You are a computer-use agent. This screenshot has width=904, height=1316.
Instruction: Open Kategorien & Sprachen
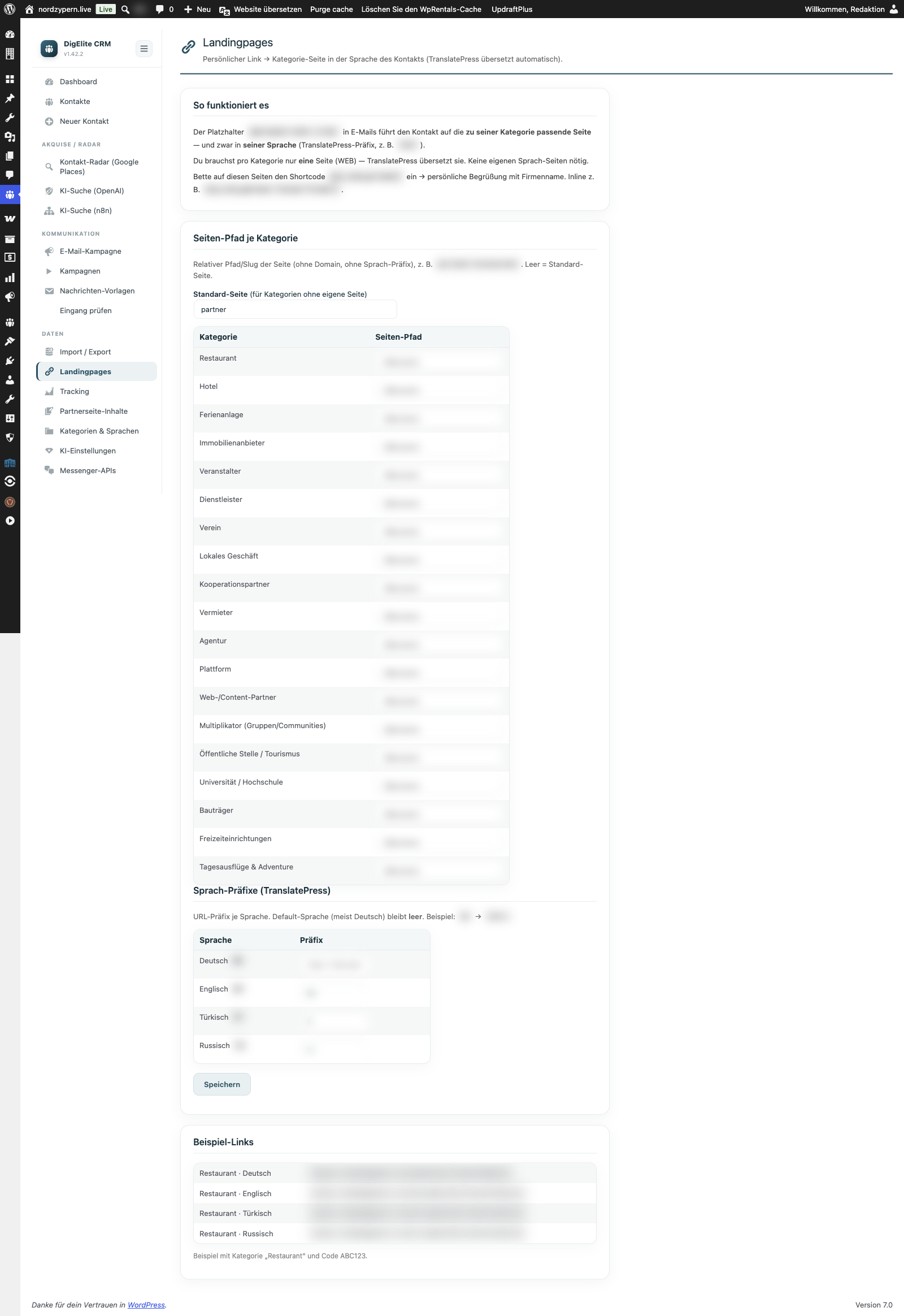[97, 431]
